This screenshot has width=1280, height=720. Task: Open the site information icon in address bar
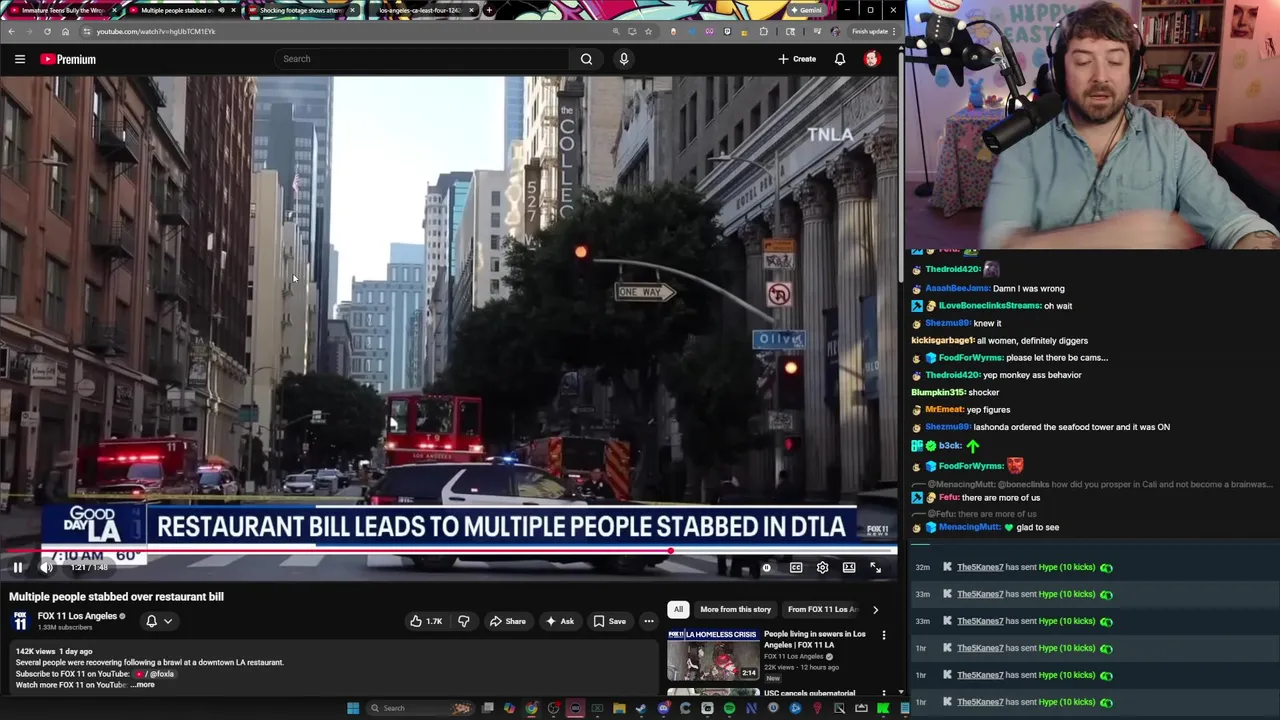click(87, 31)
